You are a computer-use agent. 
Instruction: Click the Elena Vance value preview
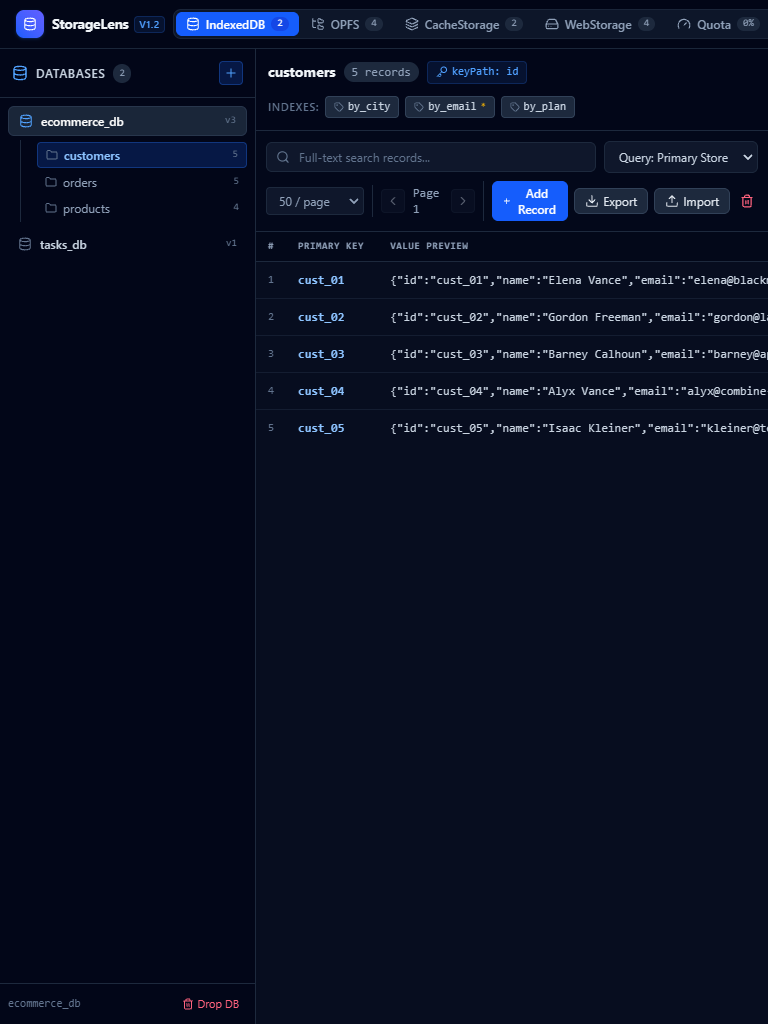(579, 280)
